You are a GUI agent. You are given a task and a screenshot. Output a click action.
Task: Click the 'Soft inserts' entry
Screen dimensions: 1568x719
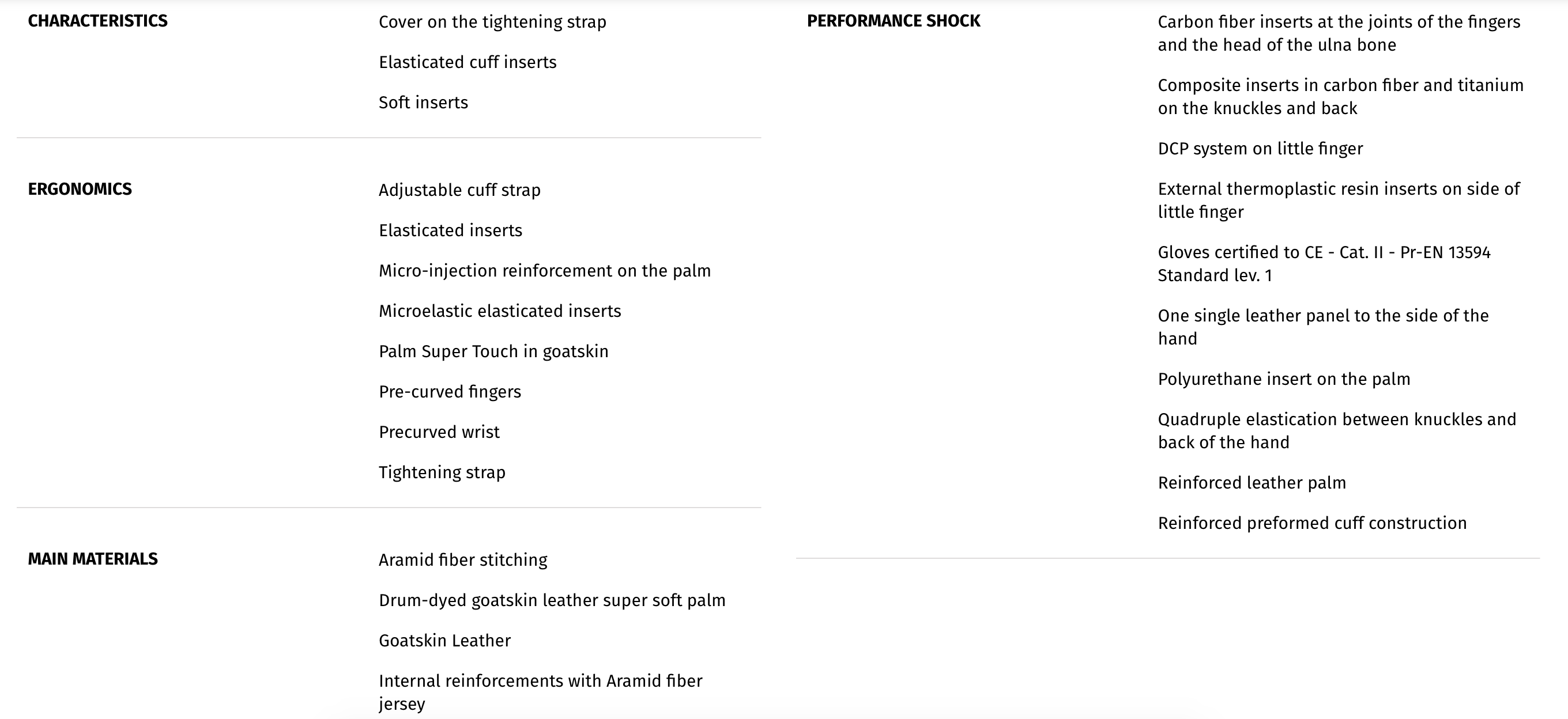pyautogui.click(x=423, y=102)
